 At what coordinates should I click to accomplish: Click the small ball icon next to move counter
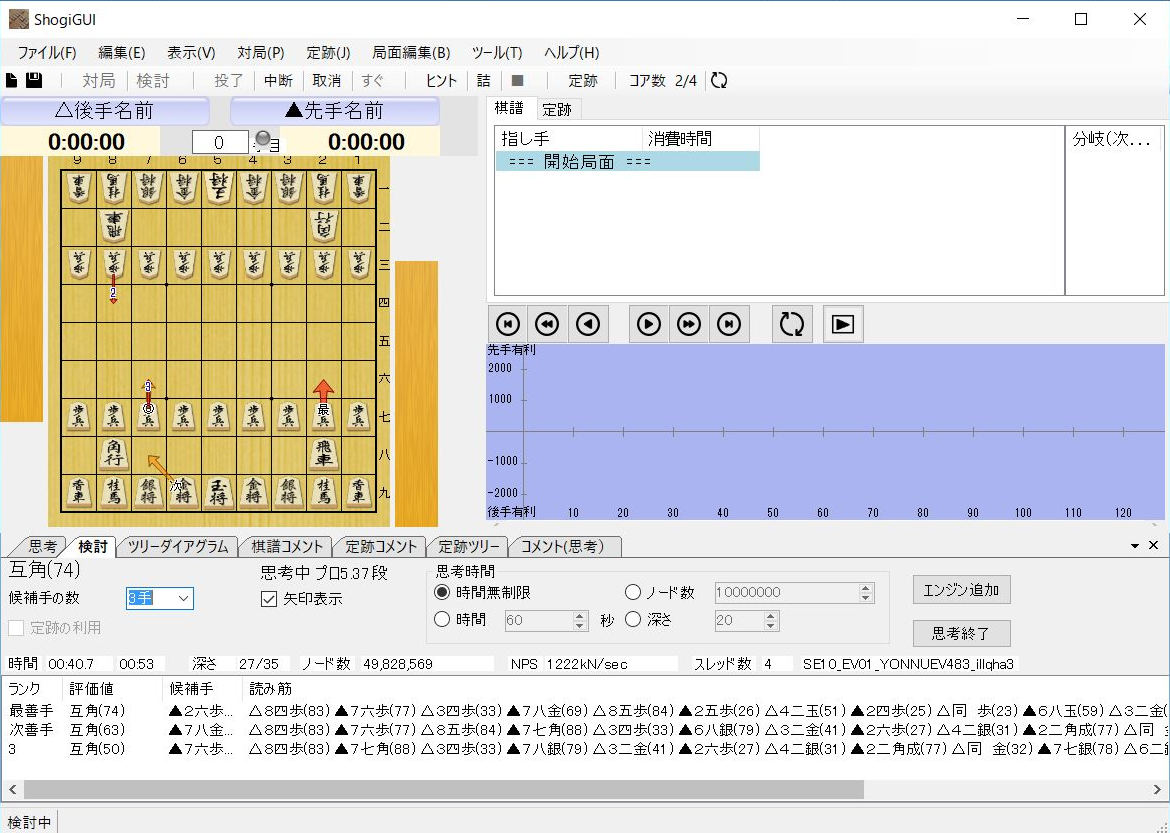263,138
